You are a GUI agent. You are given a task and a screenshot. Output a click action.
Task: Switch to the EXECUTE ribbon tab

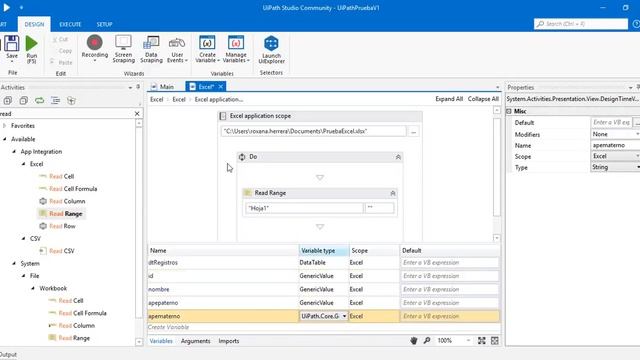point(70,24)
